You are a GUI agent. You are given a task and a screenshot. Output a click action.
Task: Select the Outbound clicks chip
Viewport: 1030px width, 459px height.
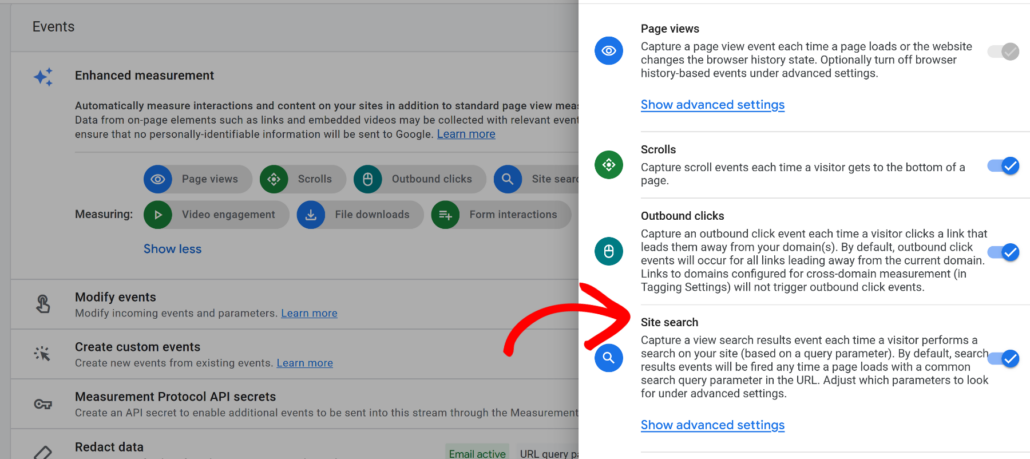coord(420,179)
